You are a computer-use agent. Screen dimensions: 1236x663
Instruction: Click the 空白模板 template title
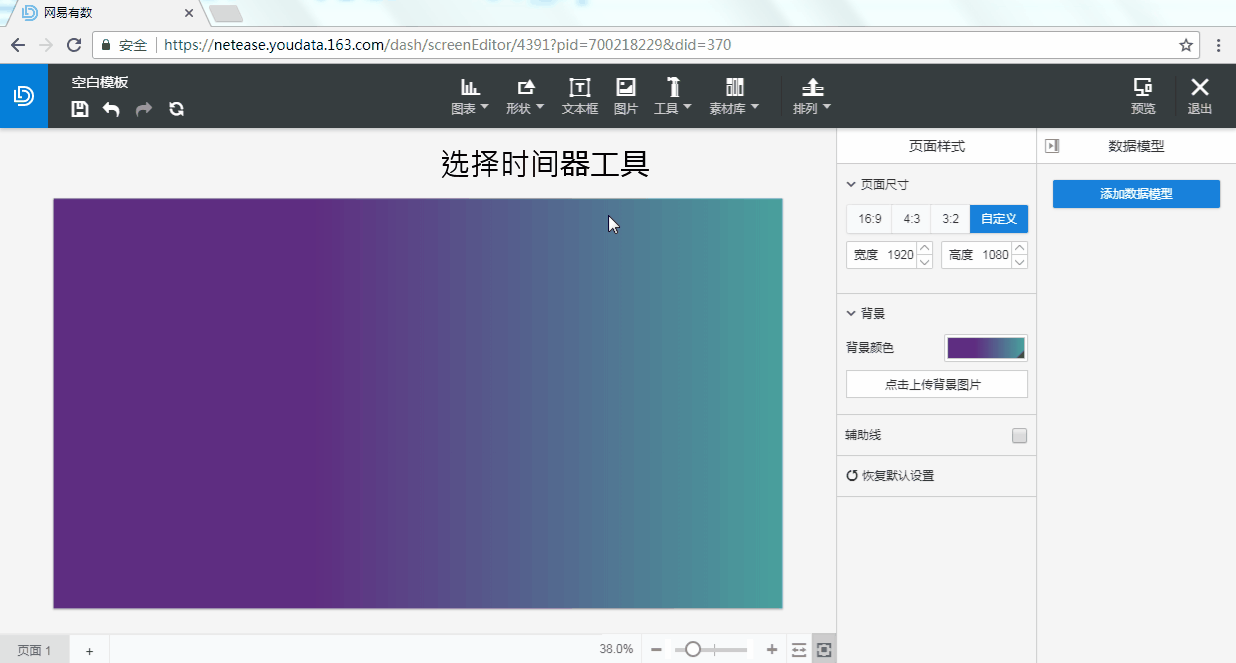pyautogui.click(x=100, y=82)
